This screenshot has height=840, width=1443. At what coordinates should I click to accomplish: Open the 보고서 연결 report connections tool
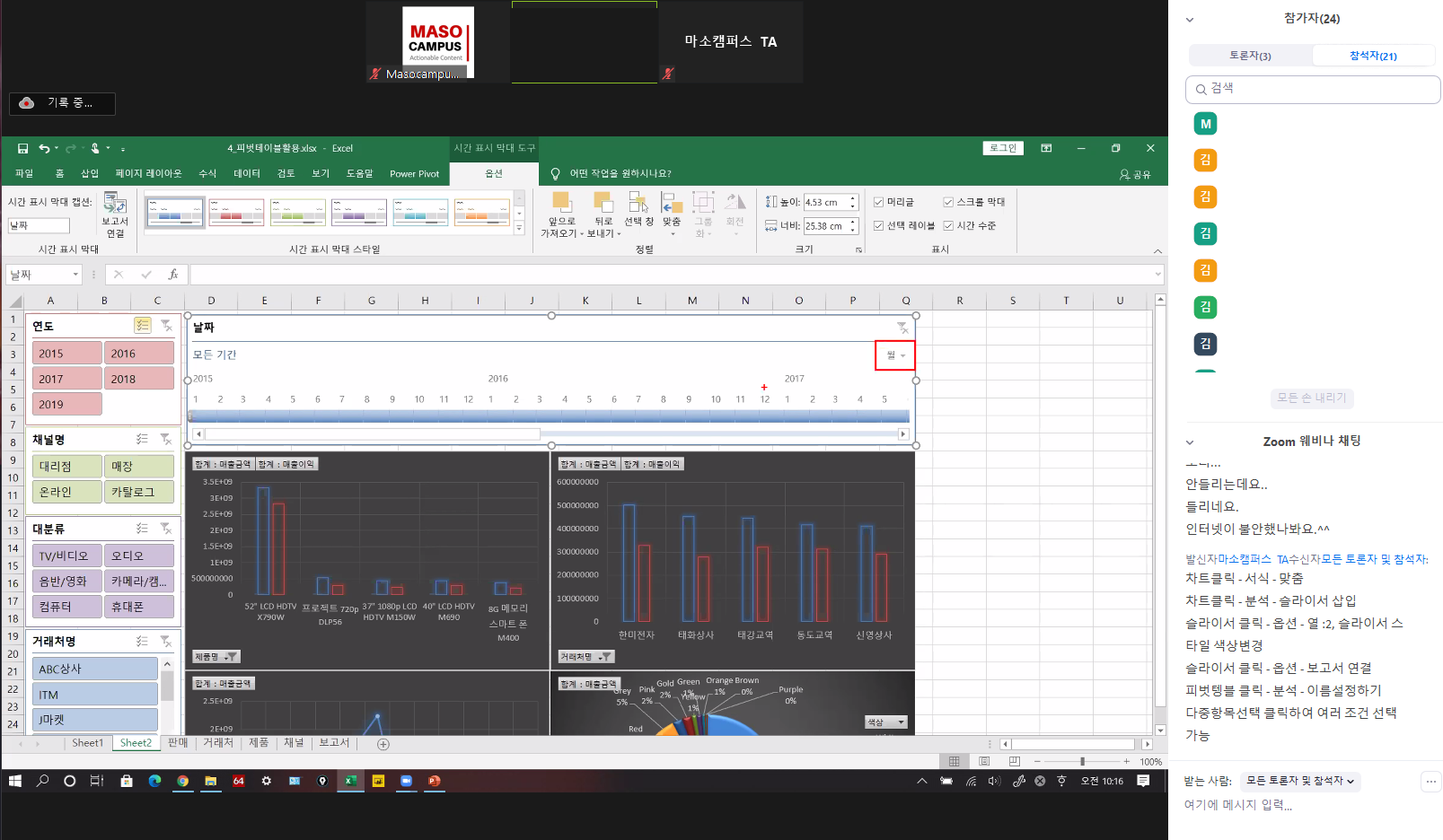[x=115, y=214]
